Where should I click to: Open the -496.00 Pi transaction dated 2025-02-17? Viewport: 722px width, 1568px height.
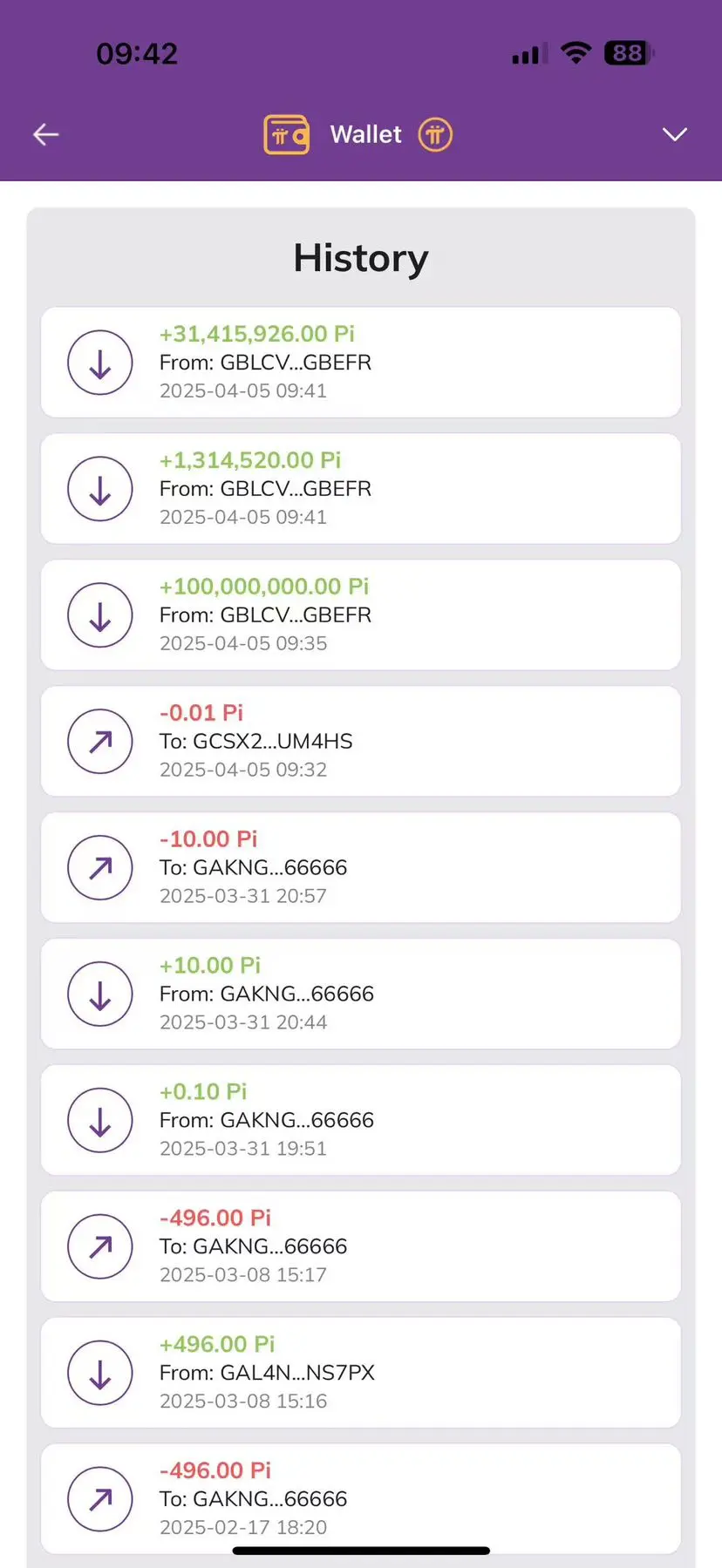[x=361, y=1499]
